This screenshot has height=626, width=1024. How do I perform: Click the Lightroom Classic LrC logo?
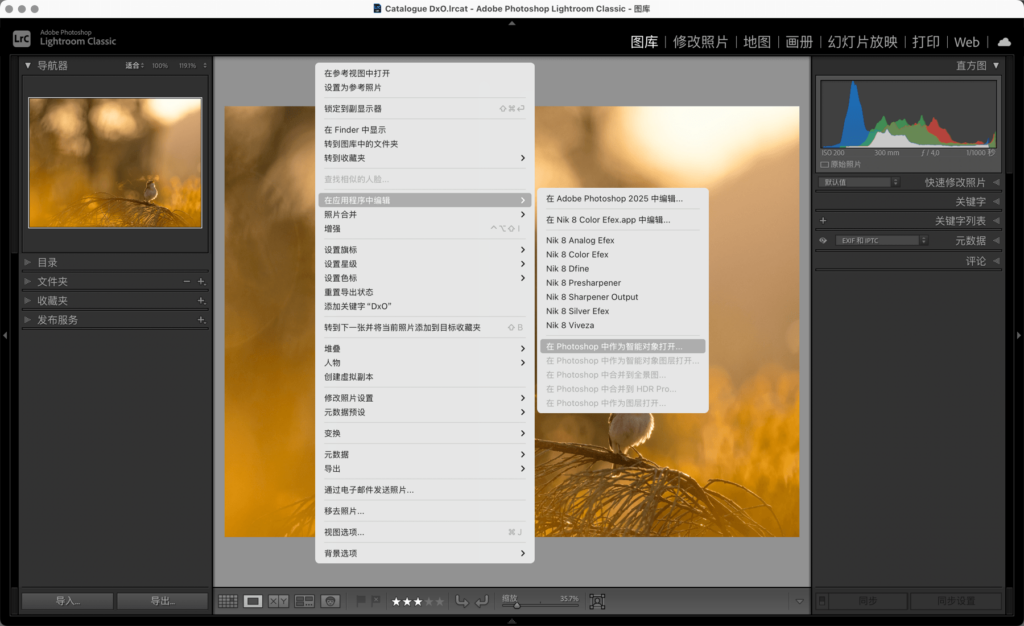point(22,39)
